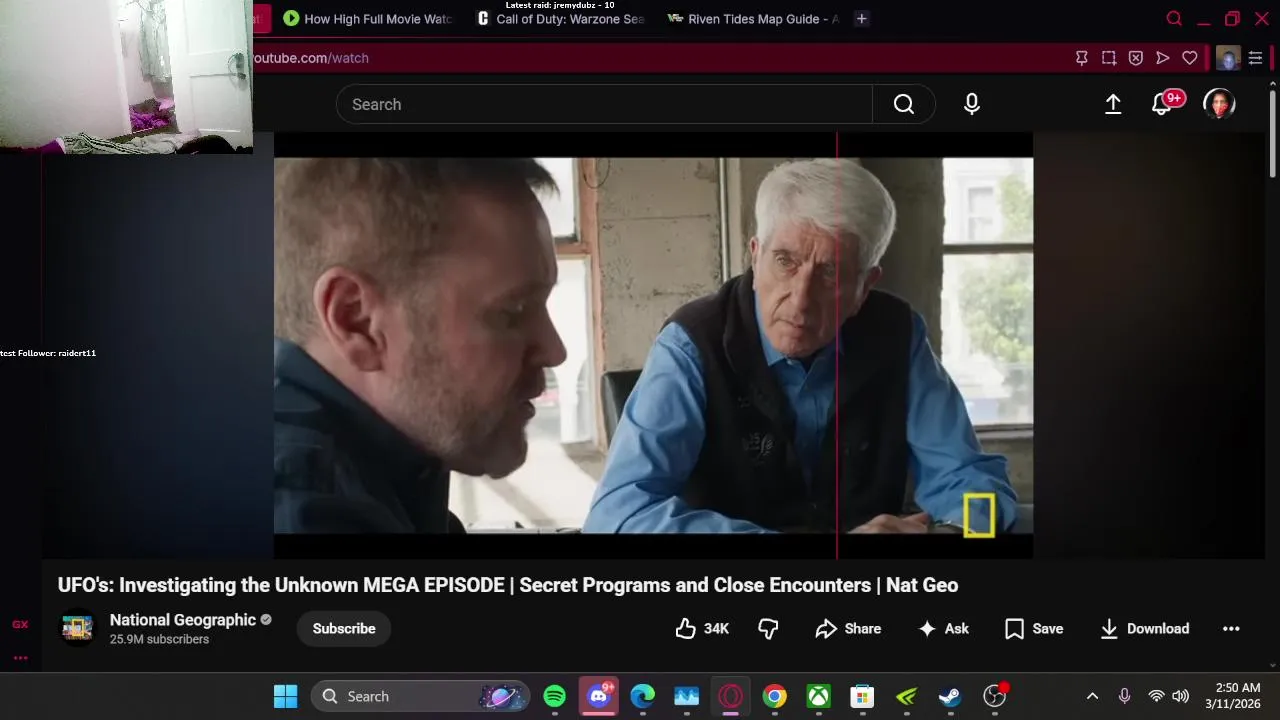Click the 25.9M subscribers text
The height and width of the screenshot is (720, 1280).
[159, 639]
